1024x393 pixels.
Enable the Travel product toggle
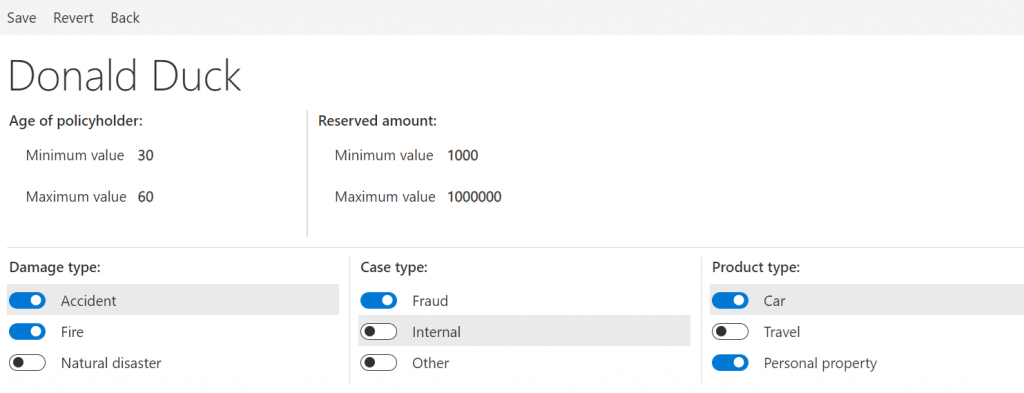tap(730, 332)
